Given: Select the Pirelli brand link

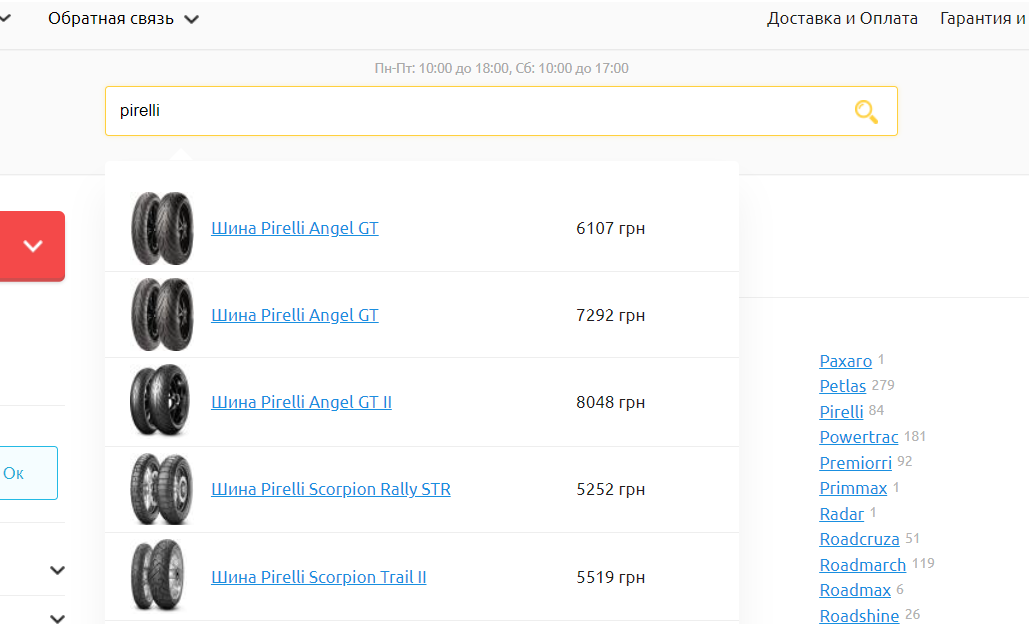Looking at the screenshot, I should [x=841, y=412].
